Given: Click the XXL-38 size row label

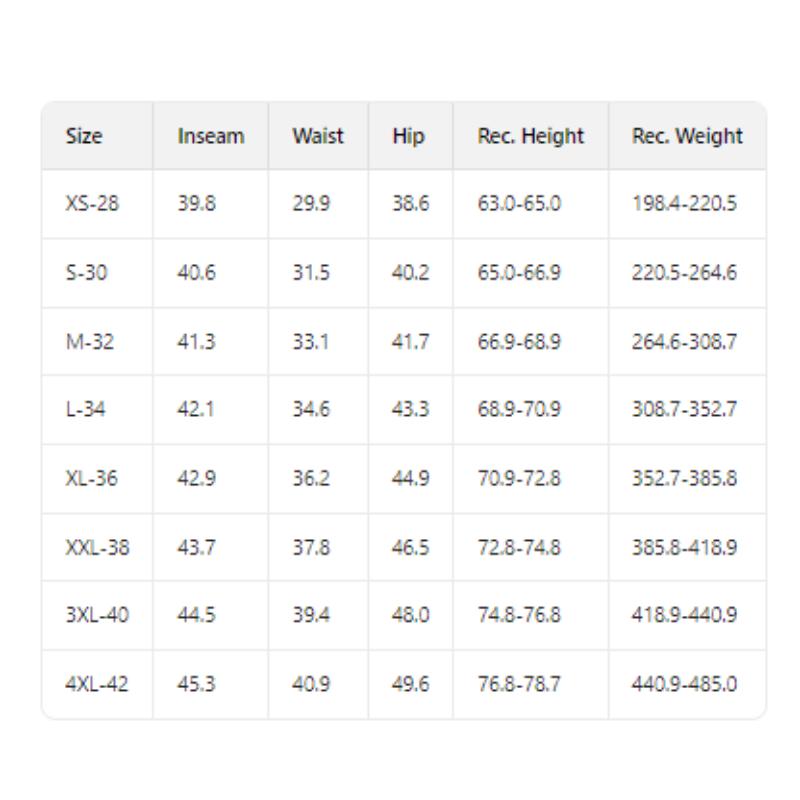Looking at the screenshot, I should pos(97,547).
